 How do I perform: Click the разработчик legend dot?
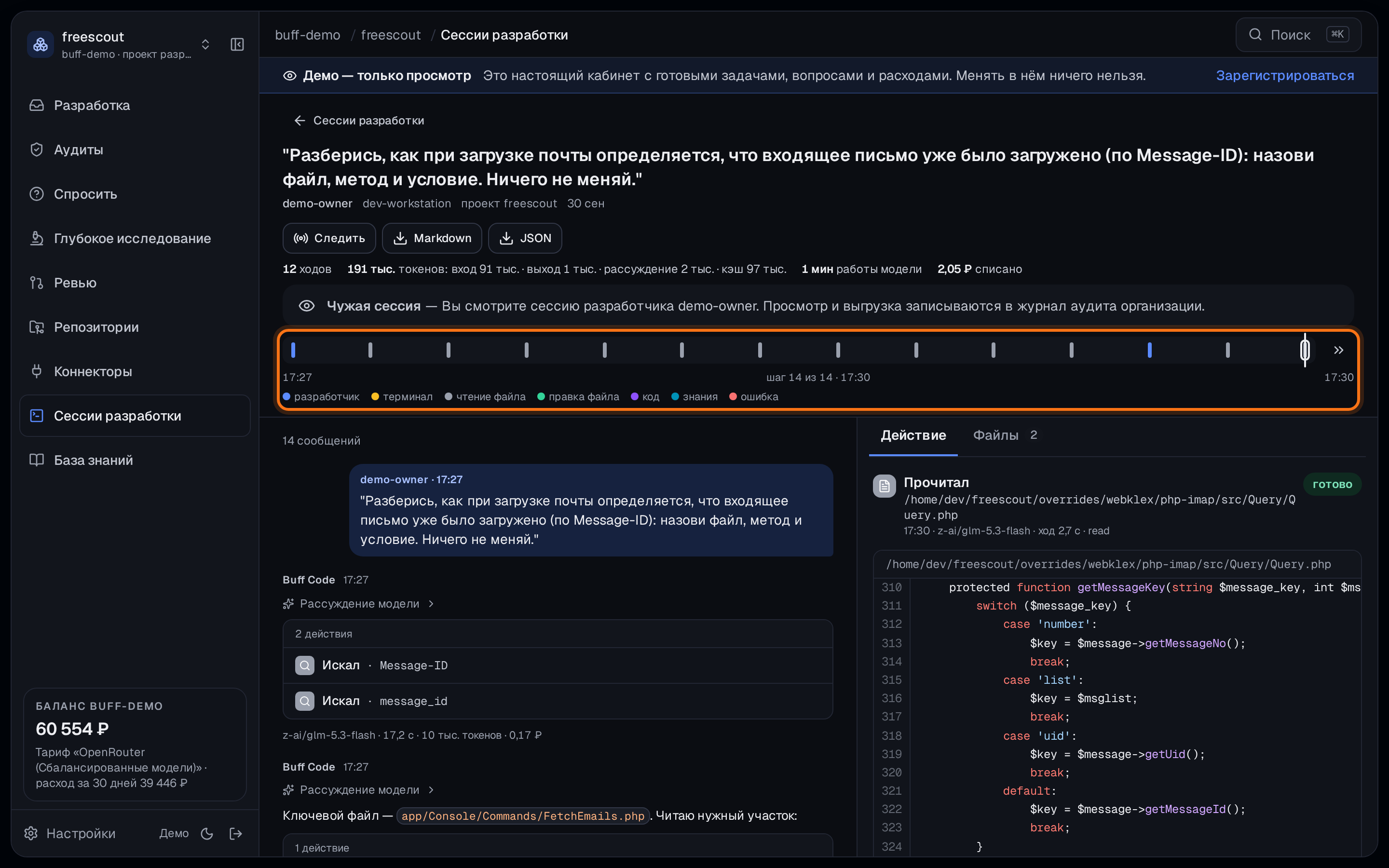286,397
